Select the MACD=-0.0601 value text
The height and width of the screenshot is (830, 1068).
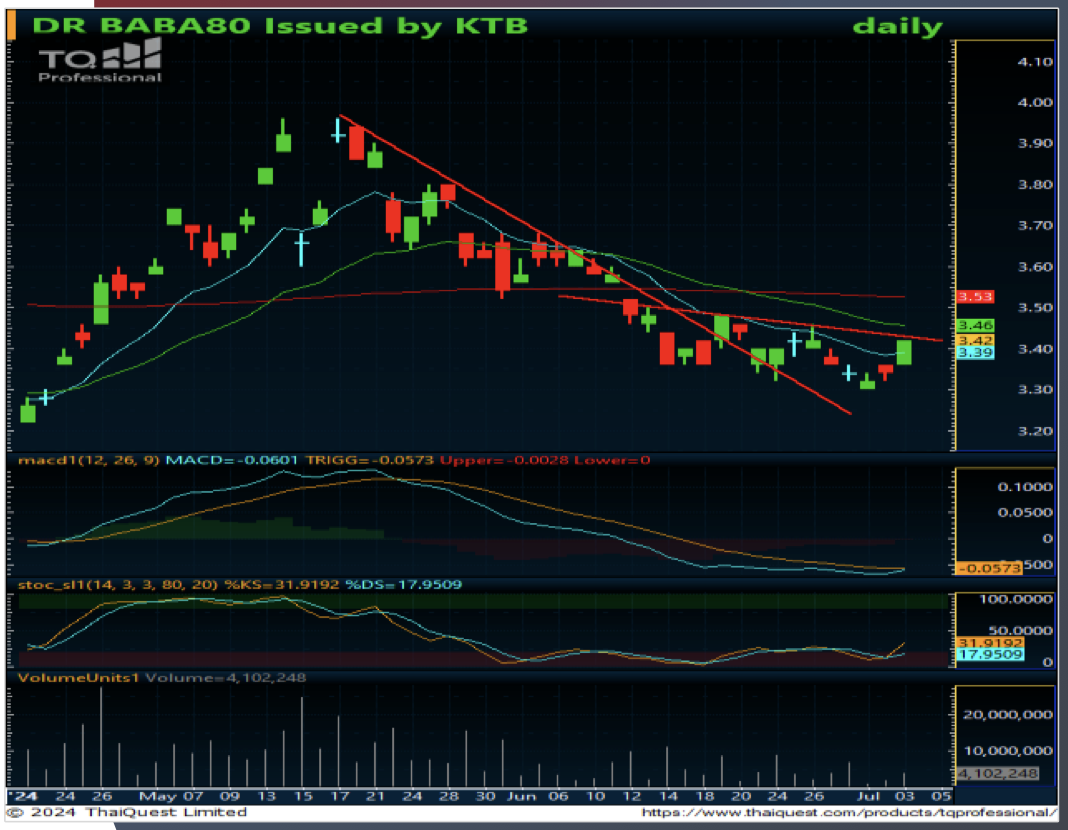[x=232, y=460]
